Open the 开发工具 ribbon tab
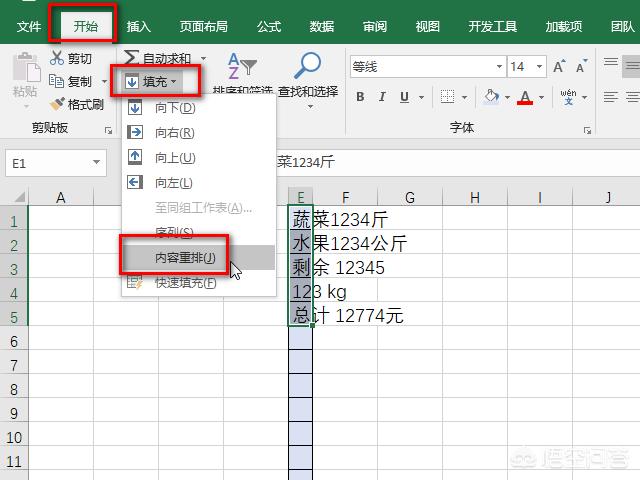The width and height of the screenshot is (640, 480). [492, 27]
